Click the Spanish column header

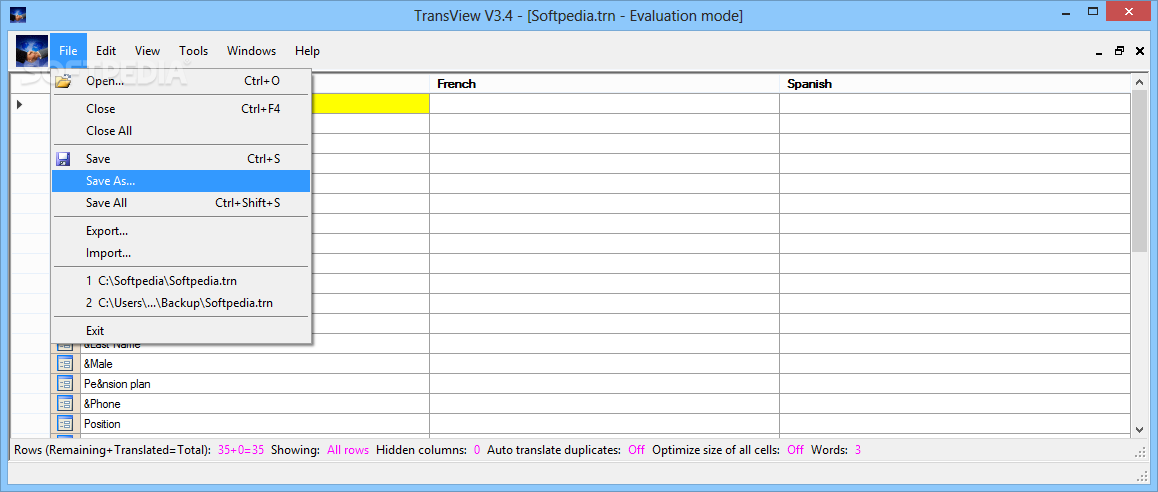pos(954,83)
